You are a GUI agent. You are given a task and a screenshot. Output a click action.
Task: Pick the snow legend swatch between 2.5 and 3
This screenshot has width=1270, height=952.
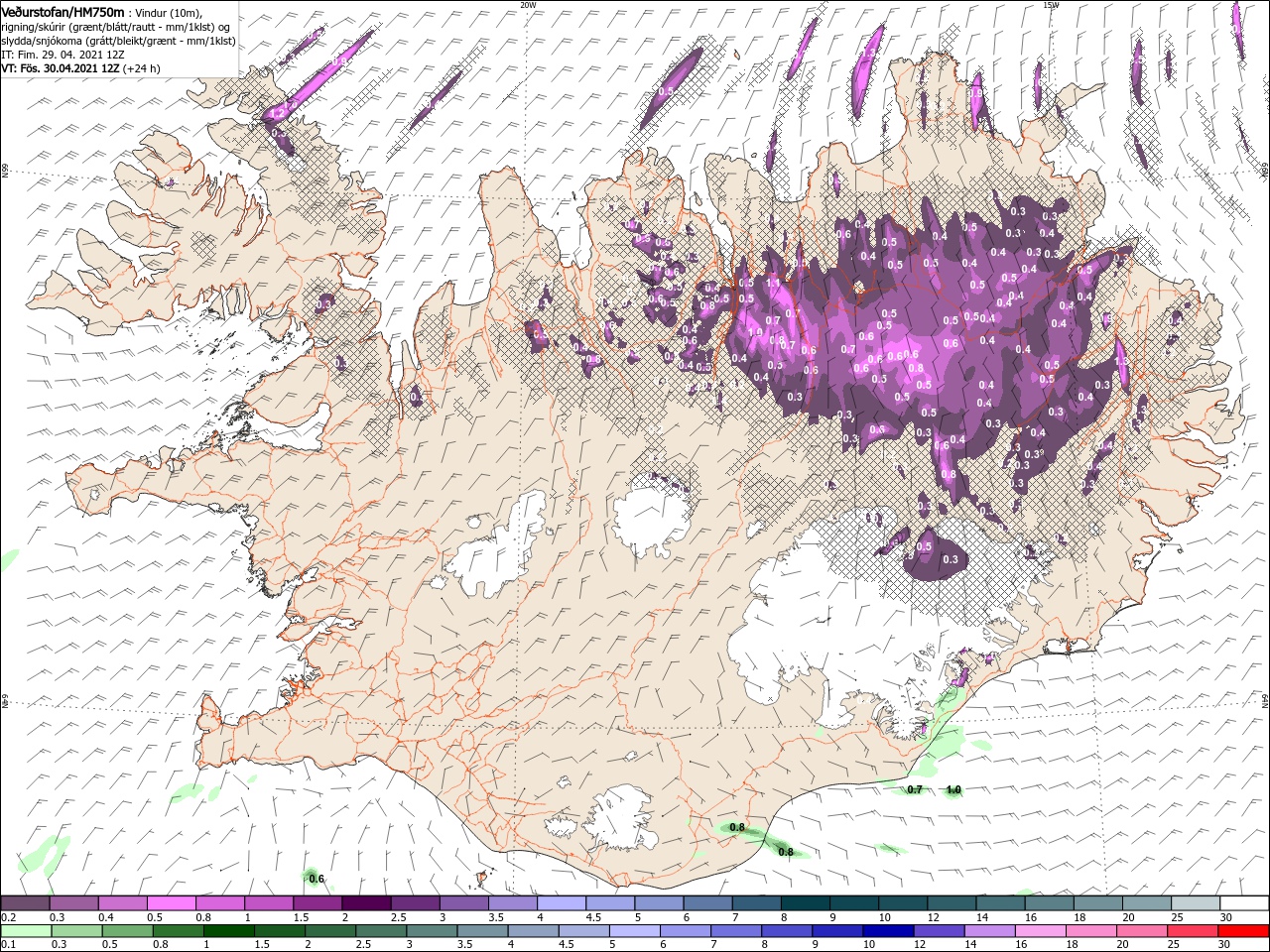click(x=414, y=903)
